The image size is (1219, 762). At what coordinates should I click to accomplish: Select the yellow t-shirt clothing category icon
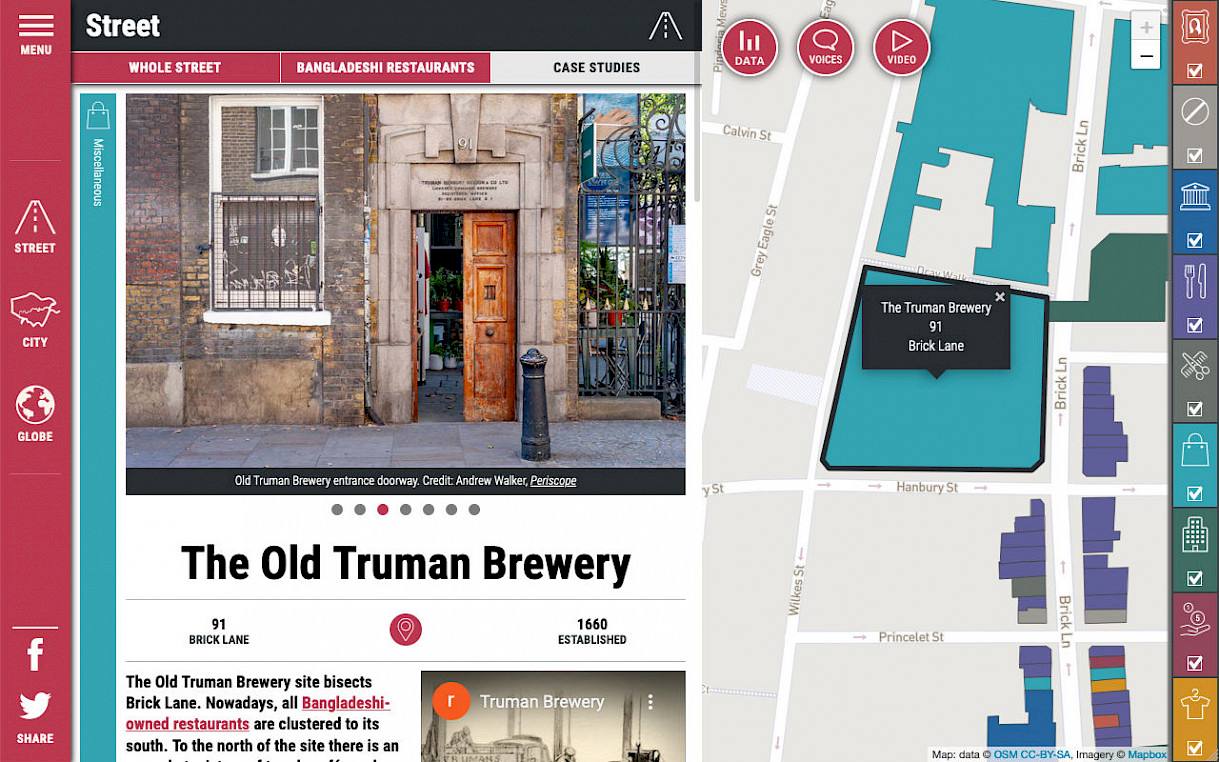coord(1194,704)
